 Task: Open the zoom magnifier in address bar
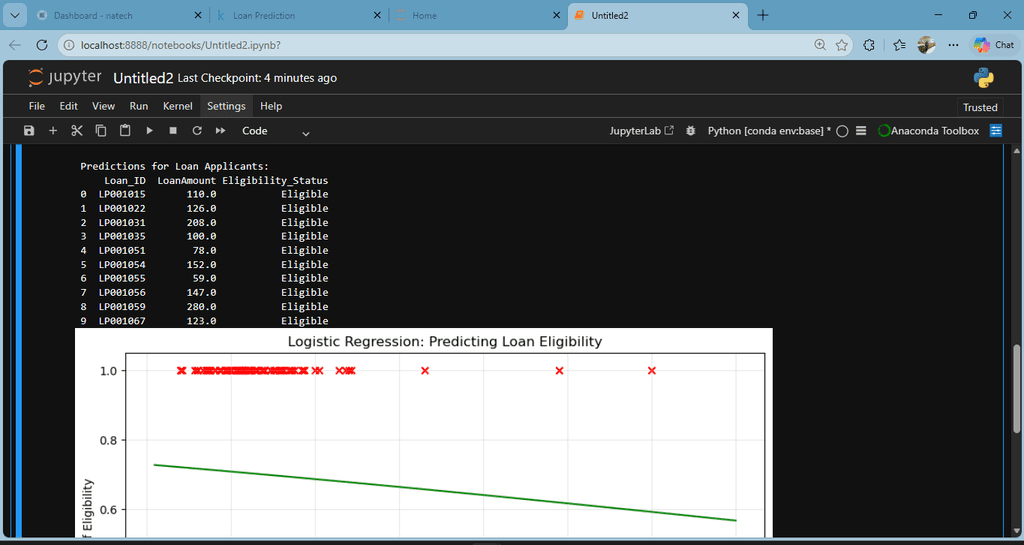(820, 45)
